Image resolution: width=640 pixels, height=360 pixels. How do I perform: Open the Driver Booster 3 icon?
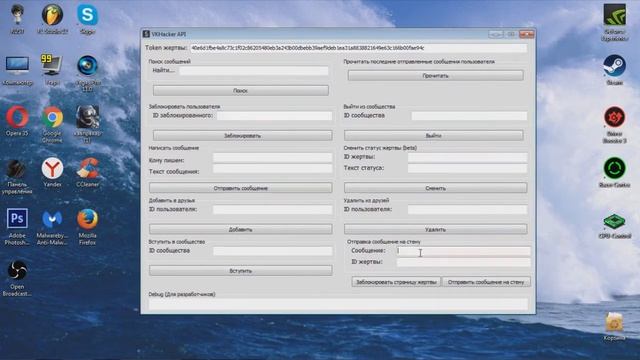614,118
